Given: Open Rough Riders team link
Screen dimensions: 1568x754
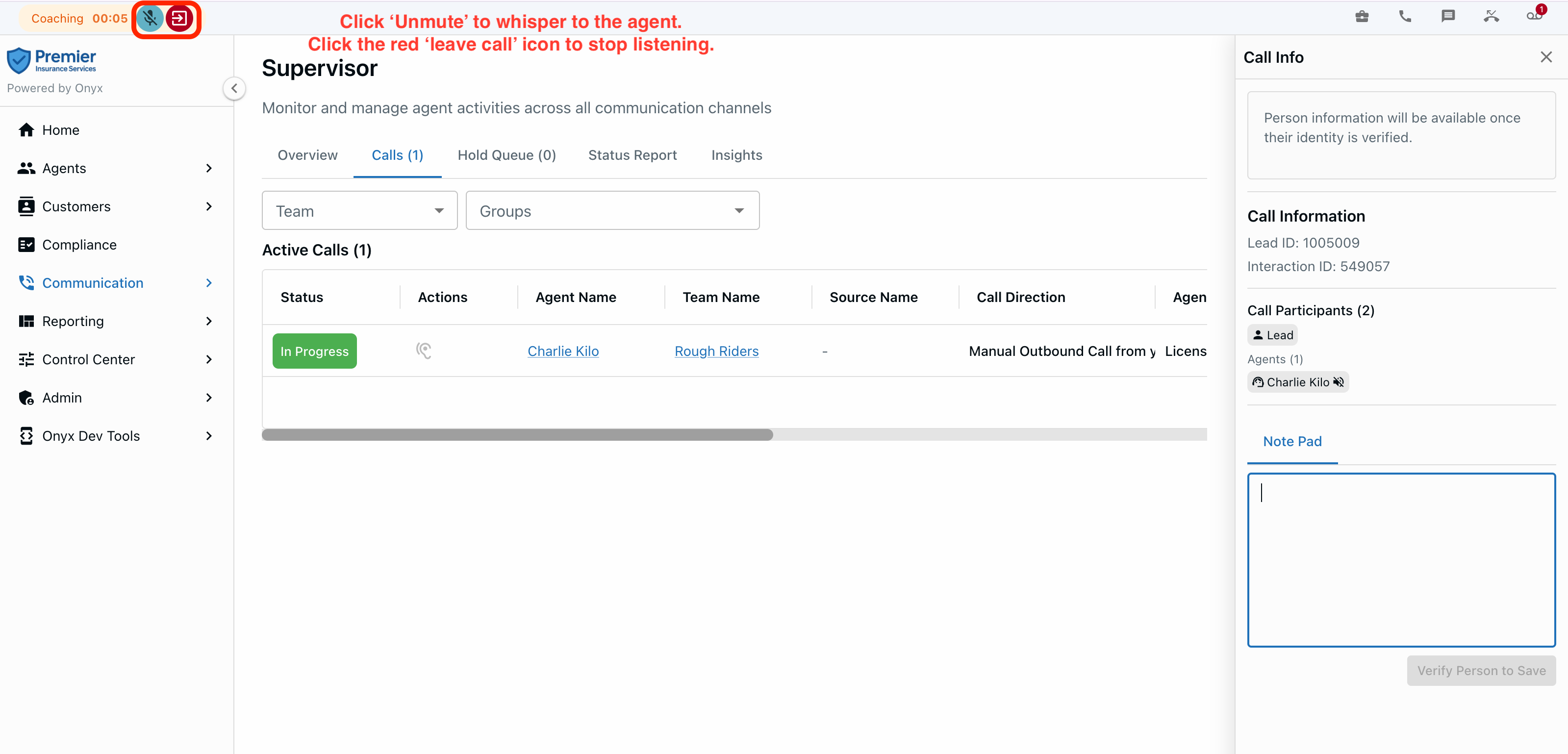Looking at the screenshot, I should click(716, 351).
